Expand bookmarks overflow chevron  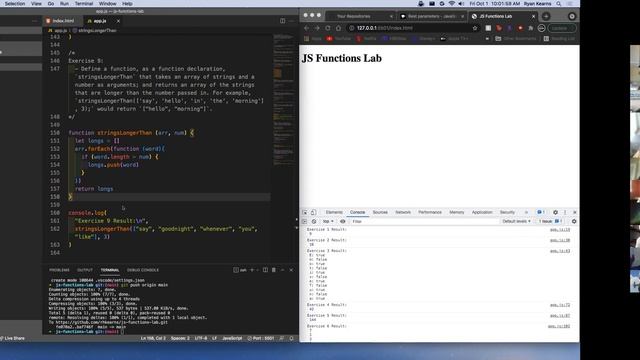(487, 39)
